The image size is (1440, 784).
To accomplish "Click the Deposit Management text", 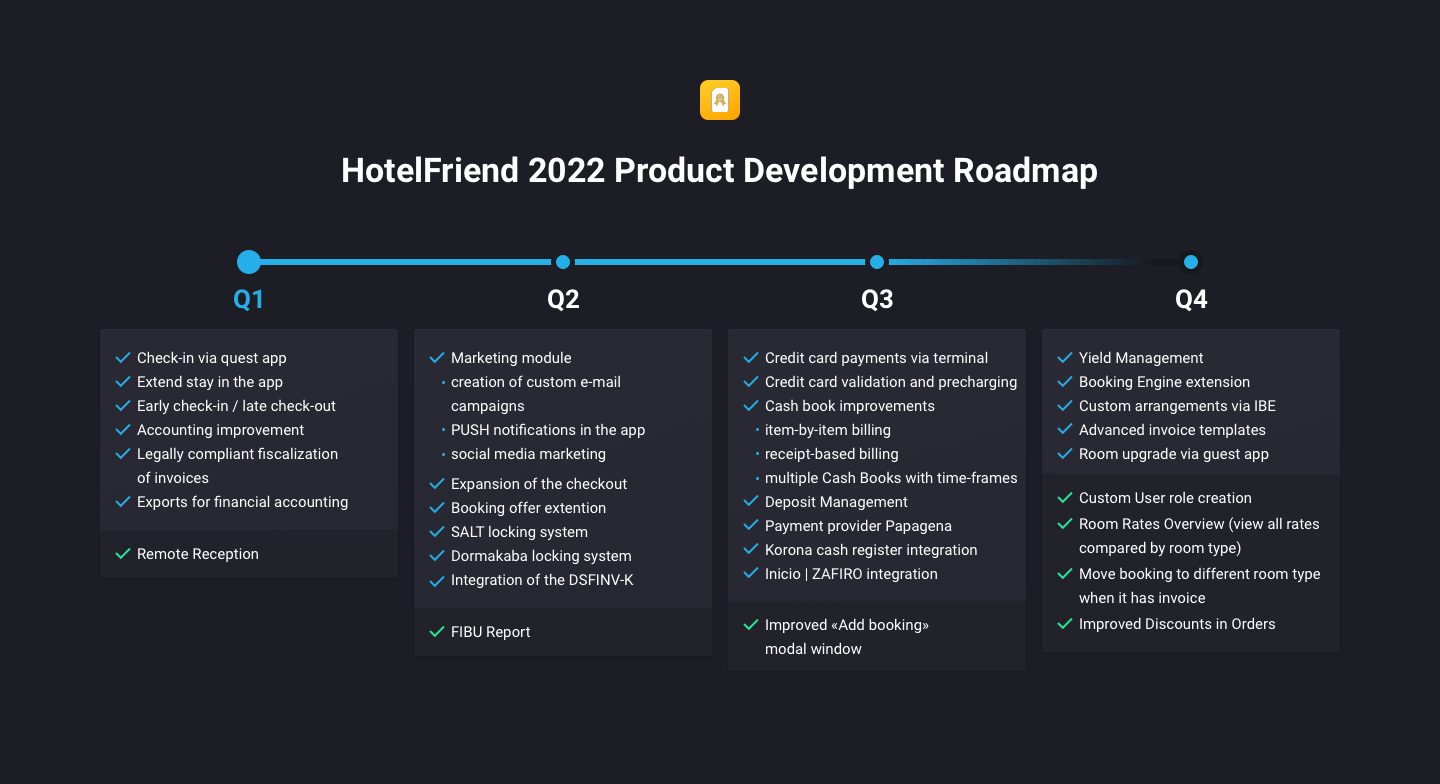I will pos(836,502).
